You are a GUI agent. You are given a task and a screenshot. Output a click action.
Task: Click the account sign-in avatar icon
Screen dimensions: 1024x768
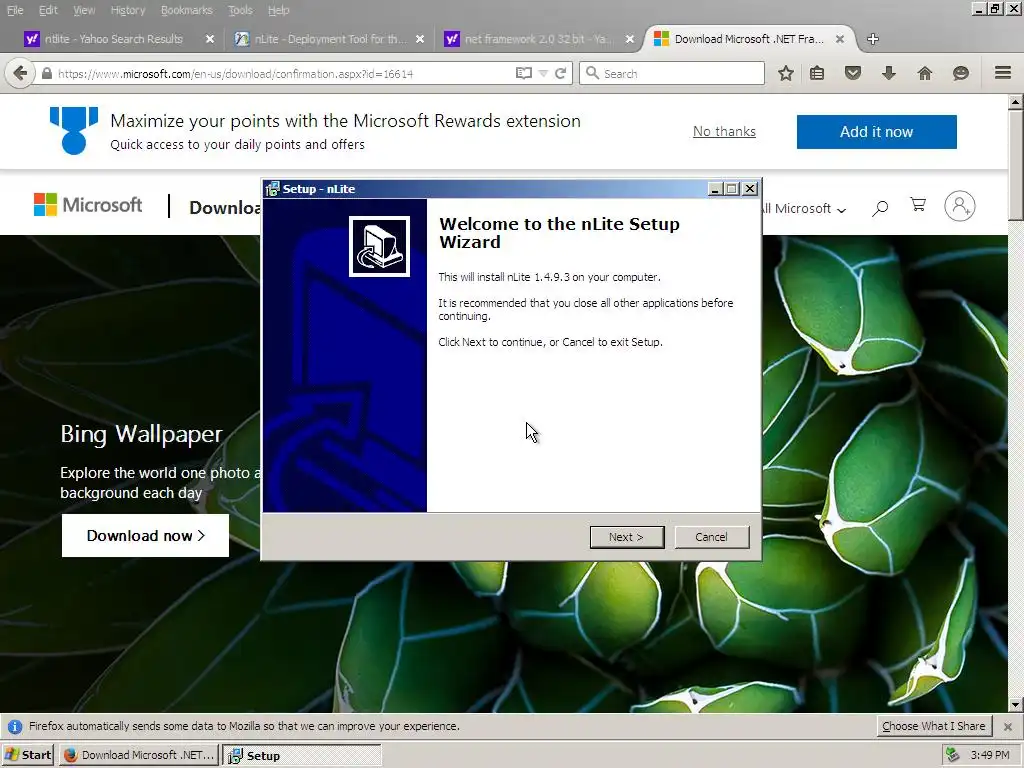click(x=960, y=206)
